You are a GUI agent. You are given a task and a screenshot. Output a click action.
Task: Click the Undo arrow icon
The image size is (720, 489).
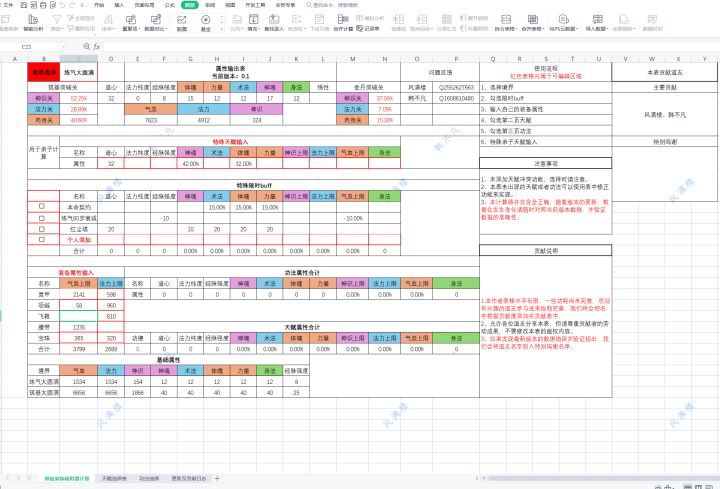[x=62, y=5]
